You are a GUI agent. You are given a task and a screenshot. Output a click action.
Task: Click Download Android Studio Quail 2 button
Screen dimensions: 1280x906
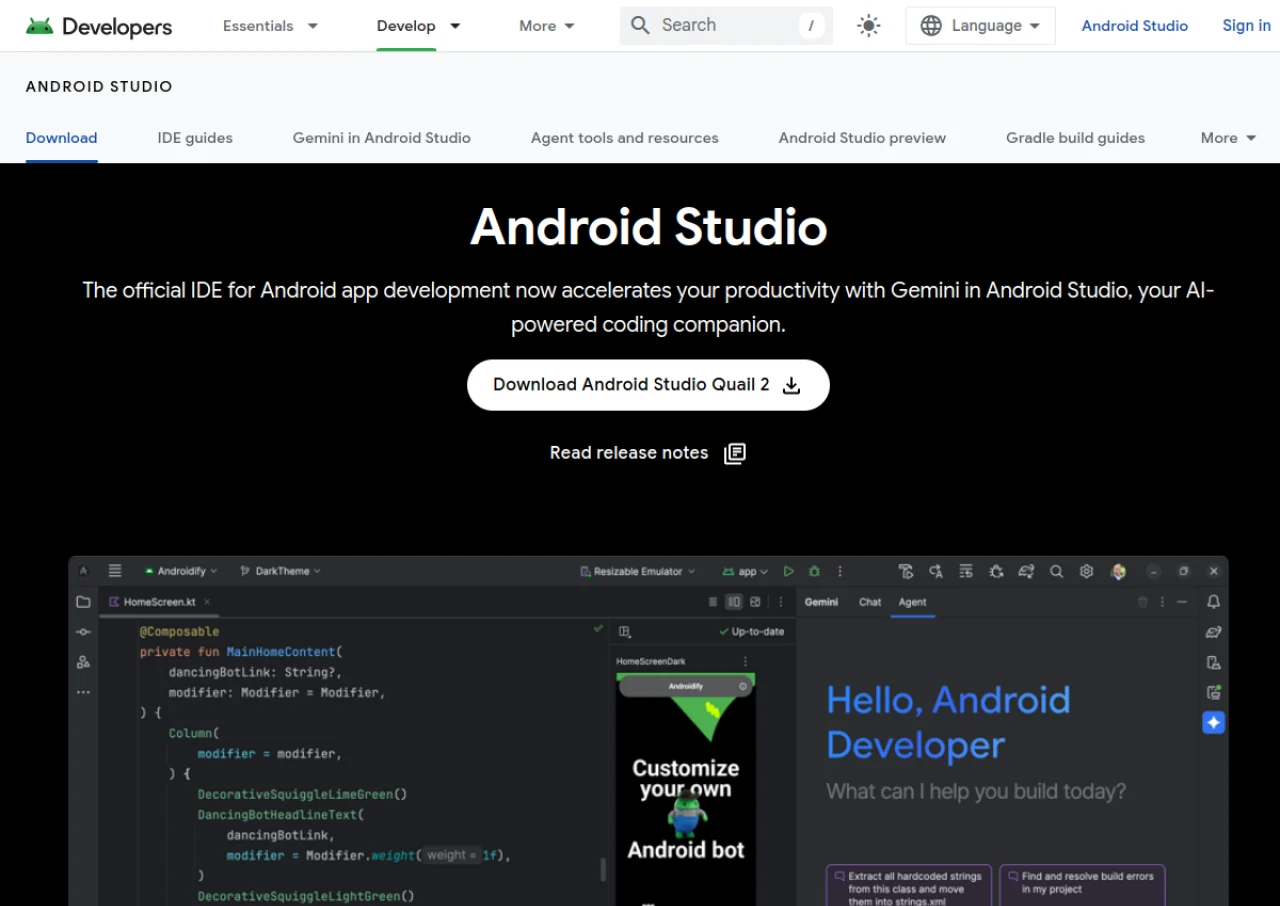[648, 385]
